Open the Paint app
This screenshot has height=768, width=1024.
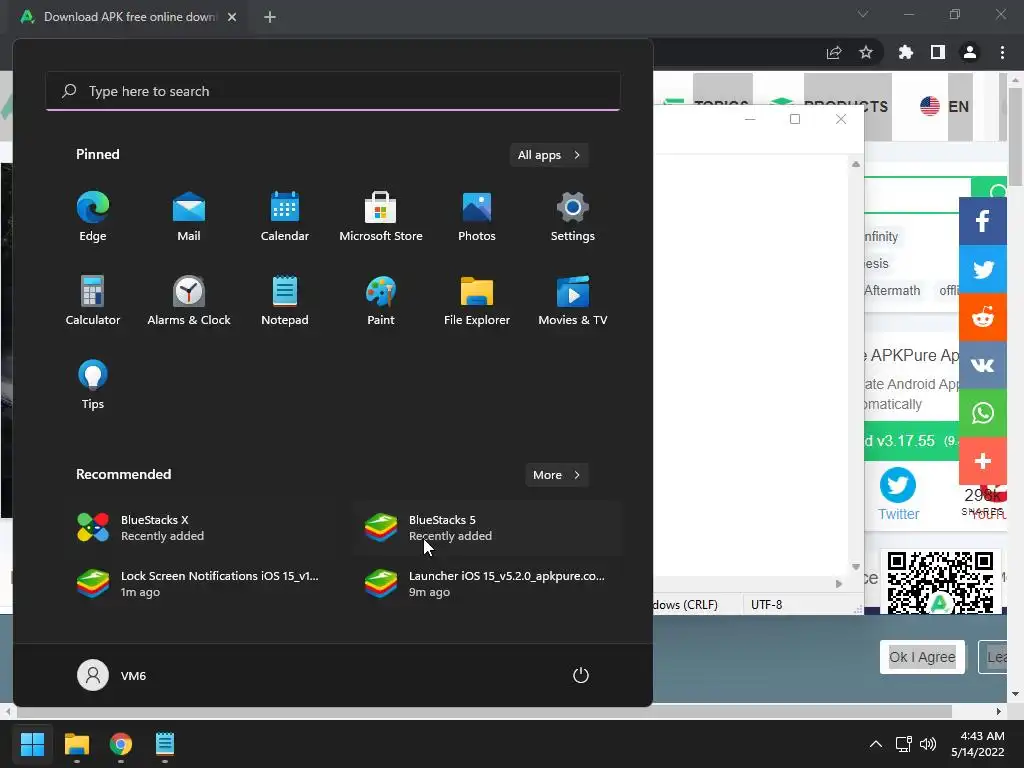(381, 300)
